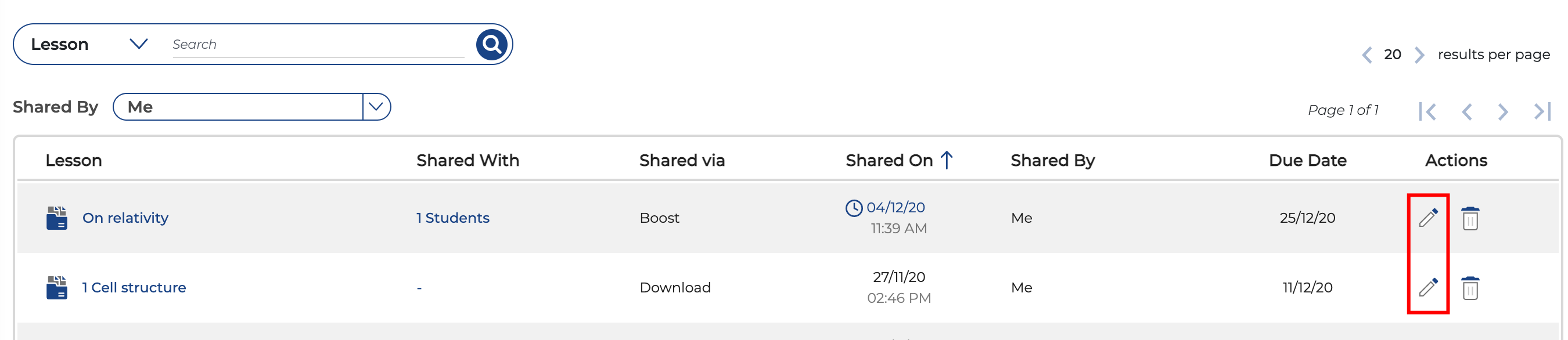Delete the 1 Cell structure share
Screen dimensions: 1568x340
click(1470, 288)
